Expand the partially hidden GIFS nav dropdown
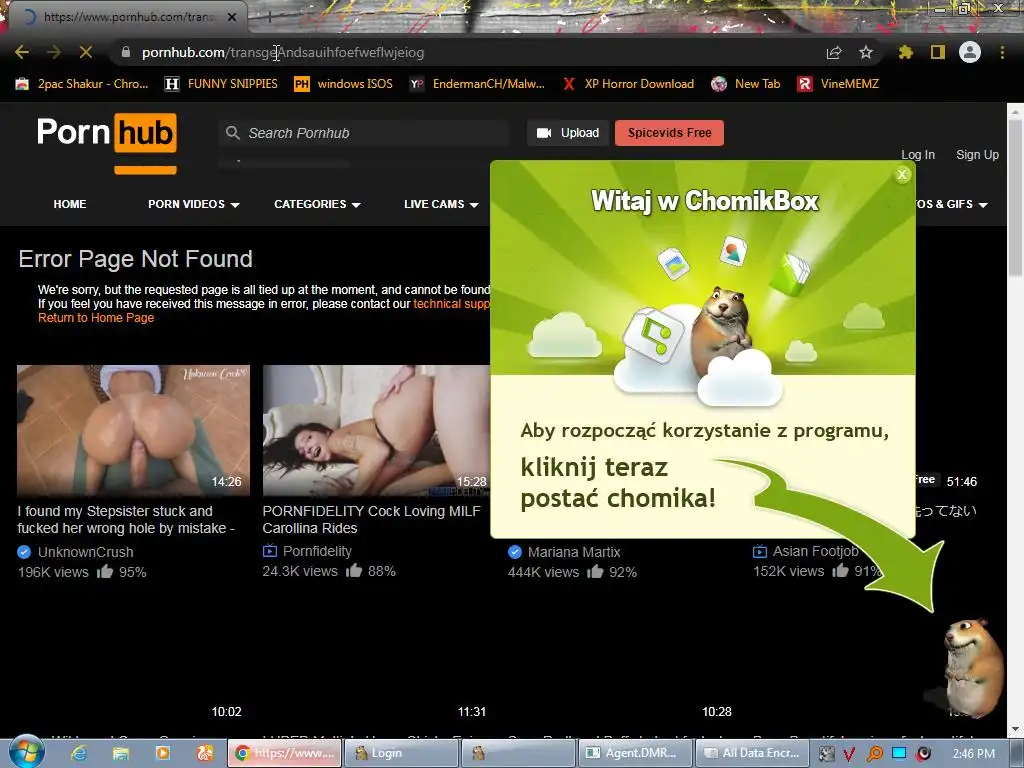The image size is (1024, 768). tap(952, 204)
